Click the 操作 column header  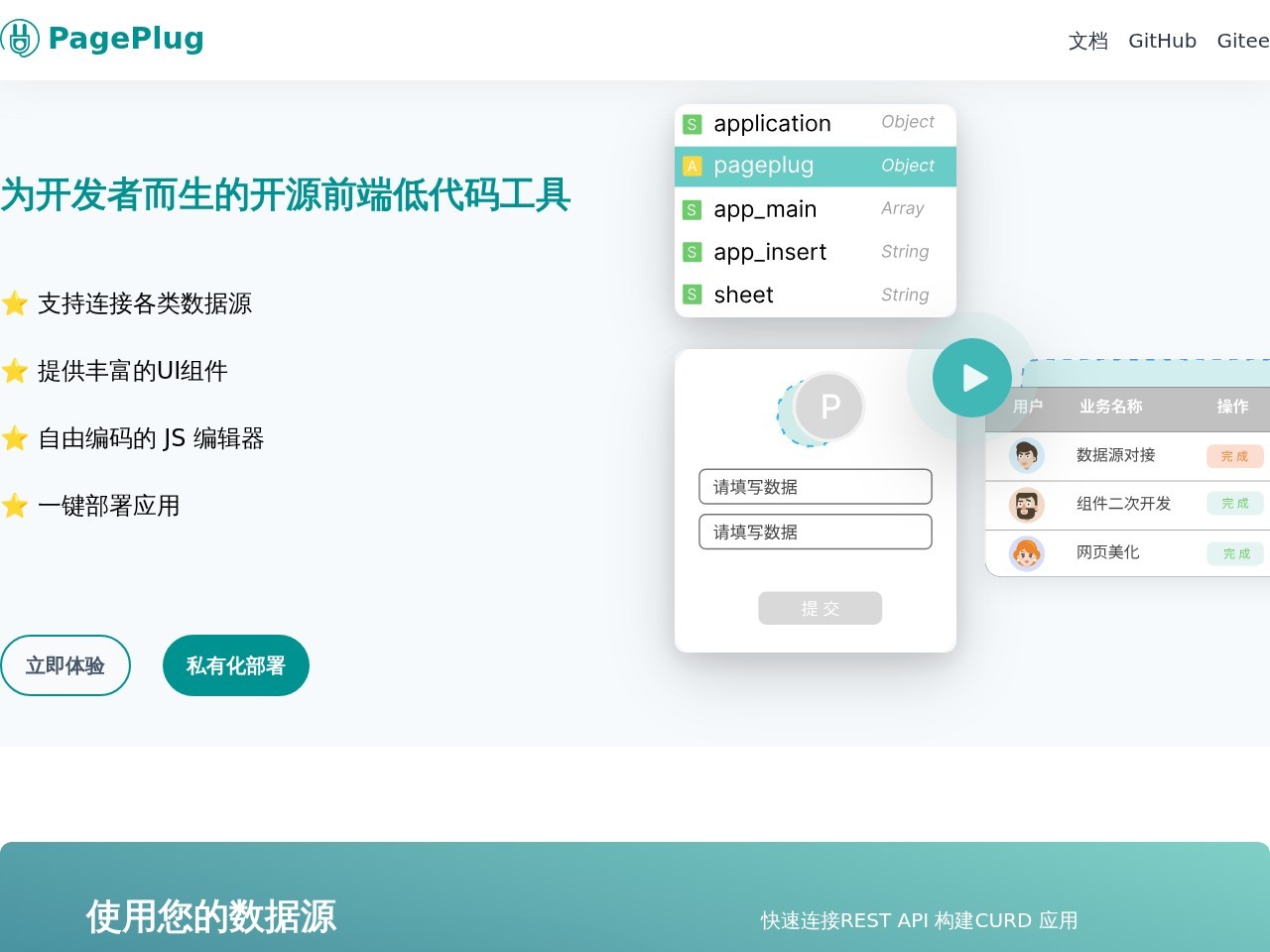point(1233,407)
